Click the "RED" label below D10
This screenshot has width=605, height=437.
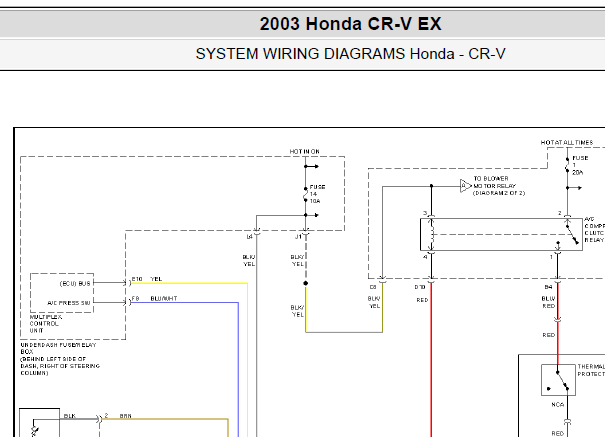[422, 300]
